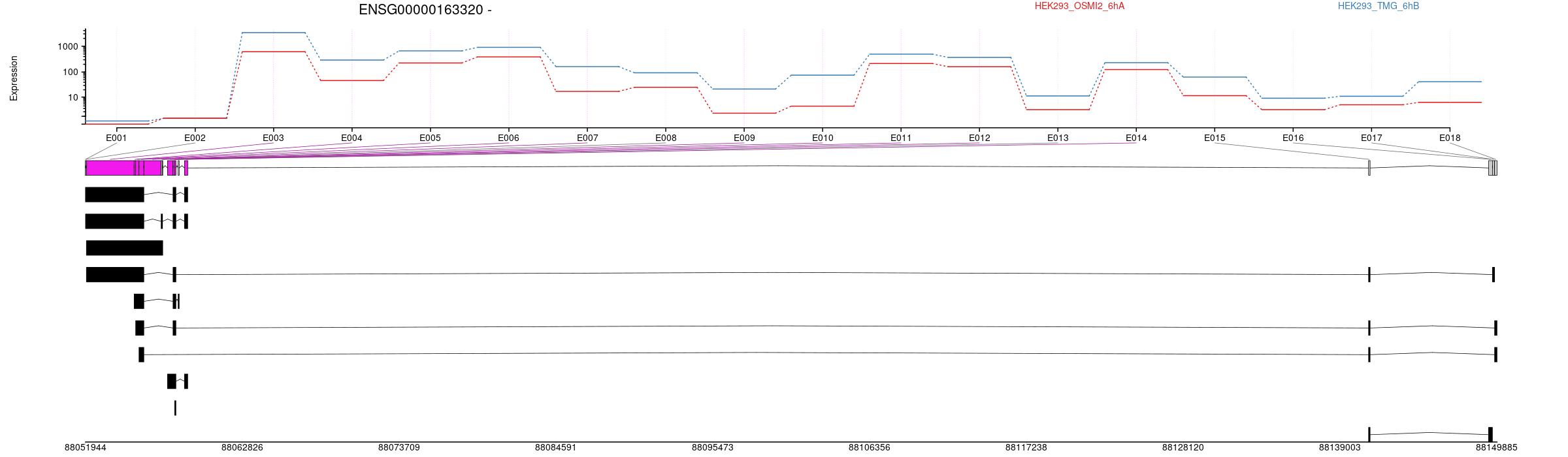Click exon label E008
The image size is (1568, 457).
point(666,138)
